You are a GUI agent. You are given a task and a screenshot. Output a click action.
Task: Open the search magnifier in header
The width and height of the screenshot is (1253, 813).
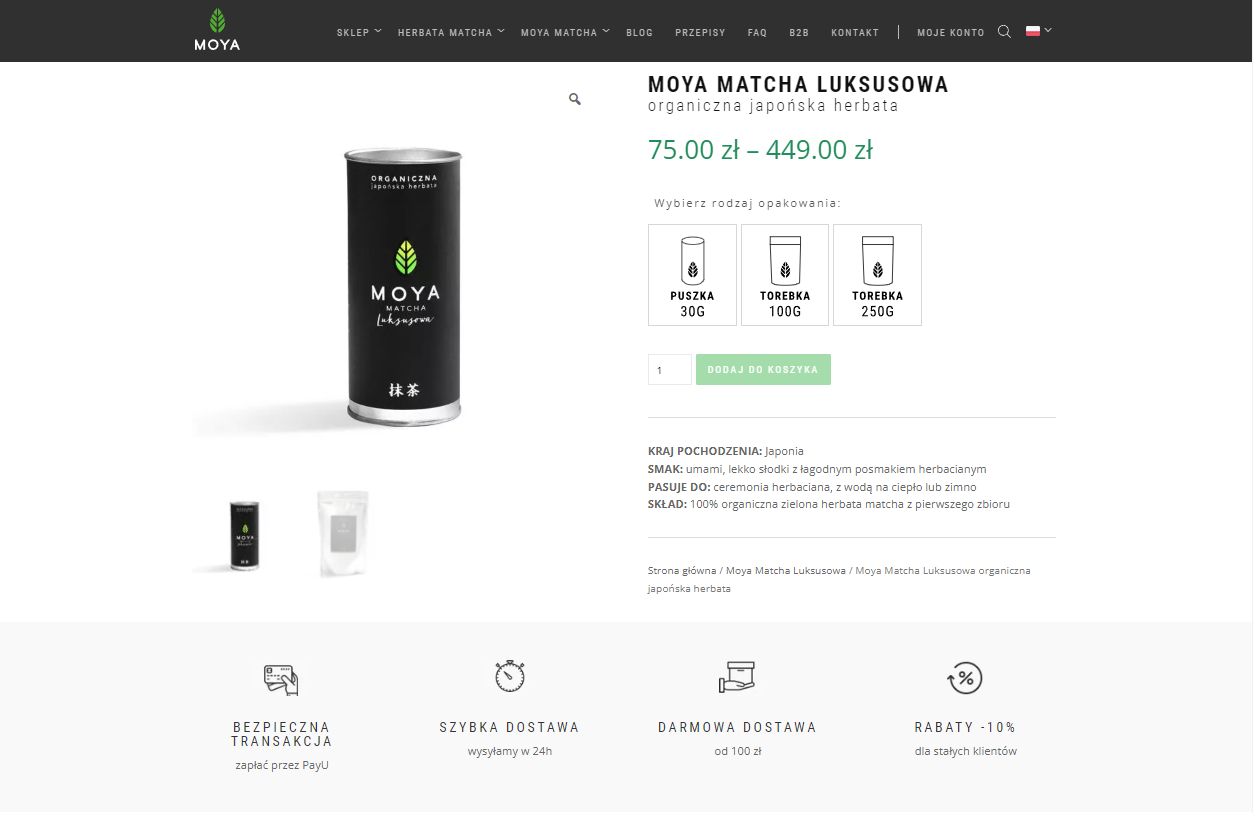(1004, 32)
